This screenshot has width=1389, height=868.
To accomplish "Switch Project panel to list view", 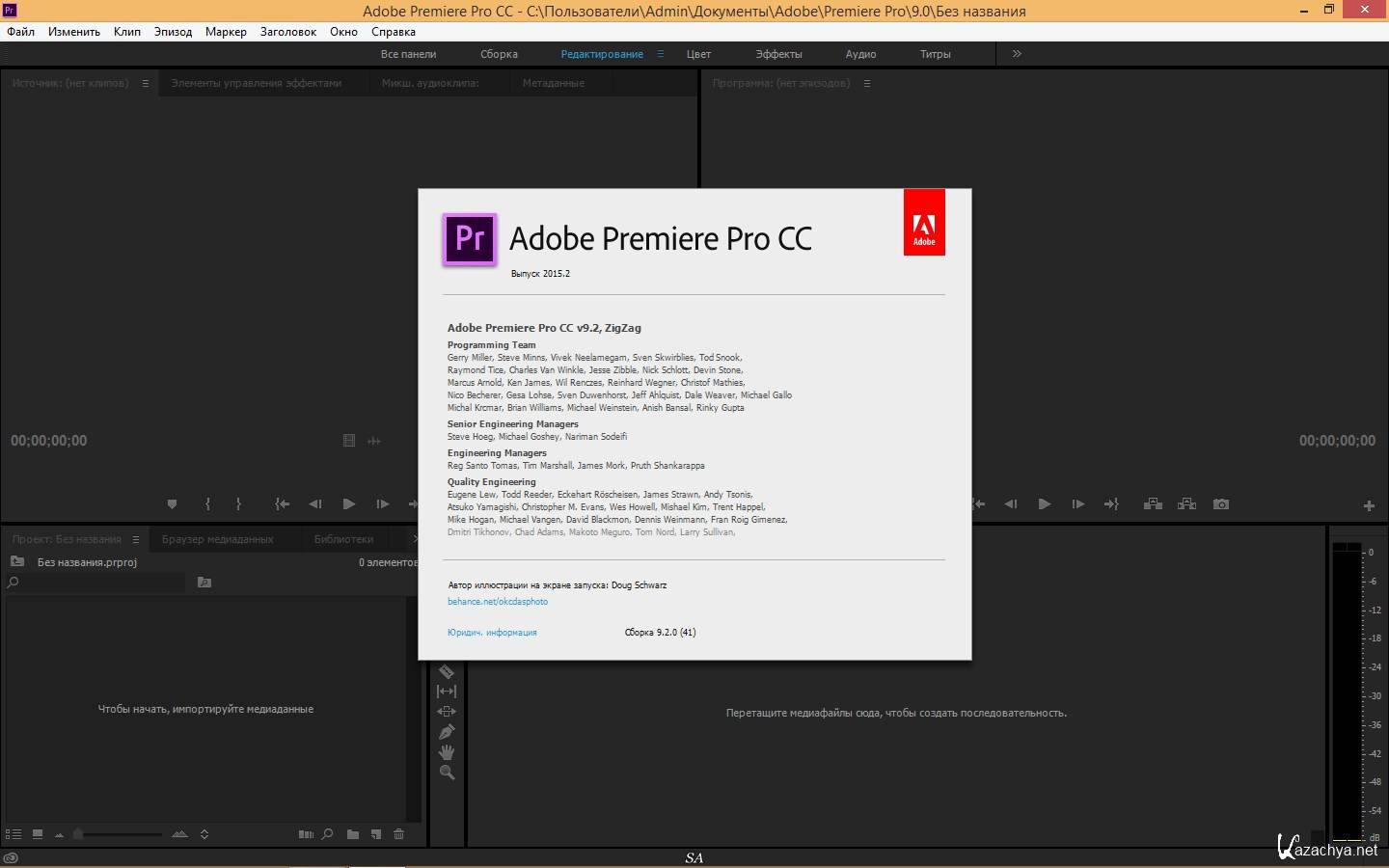I will point(14,834).
